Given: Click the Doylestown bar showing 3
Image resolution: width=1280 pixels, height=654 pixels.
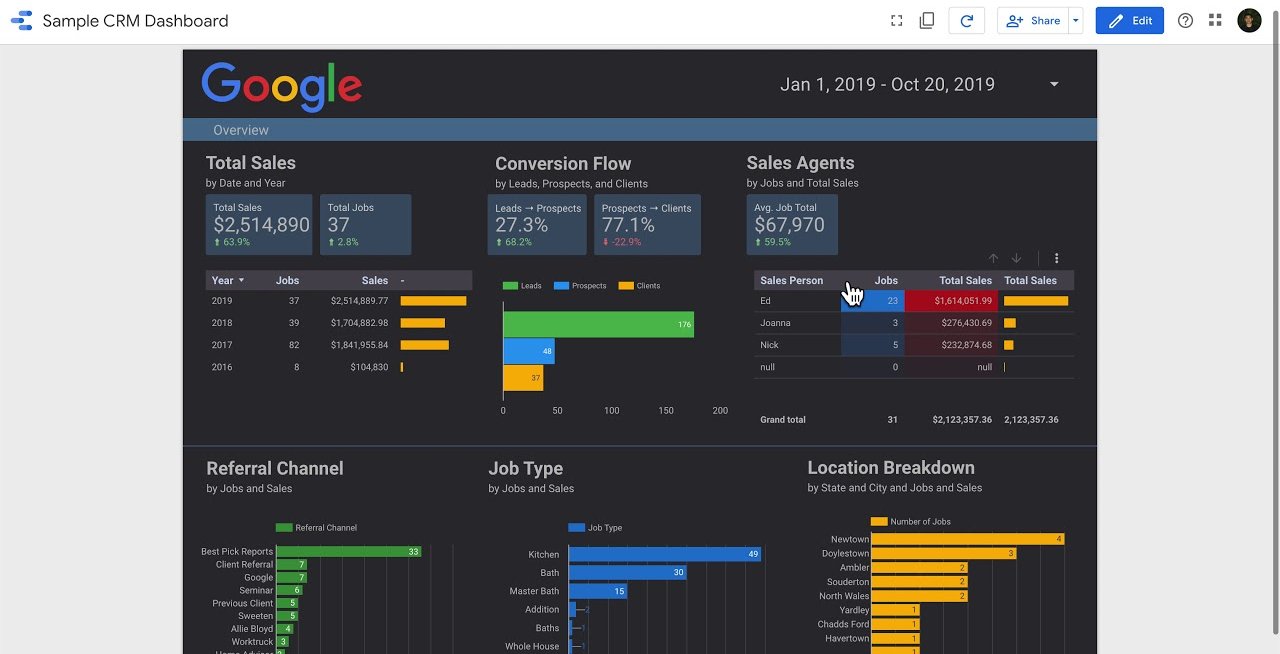Looking at the screenshot, I should [944, 553].
